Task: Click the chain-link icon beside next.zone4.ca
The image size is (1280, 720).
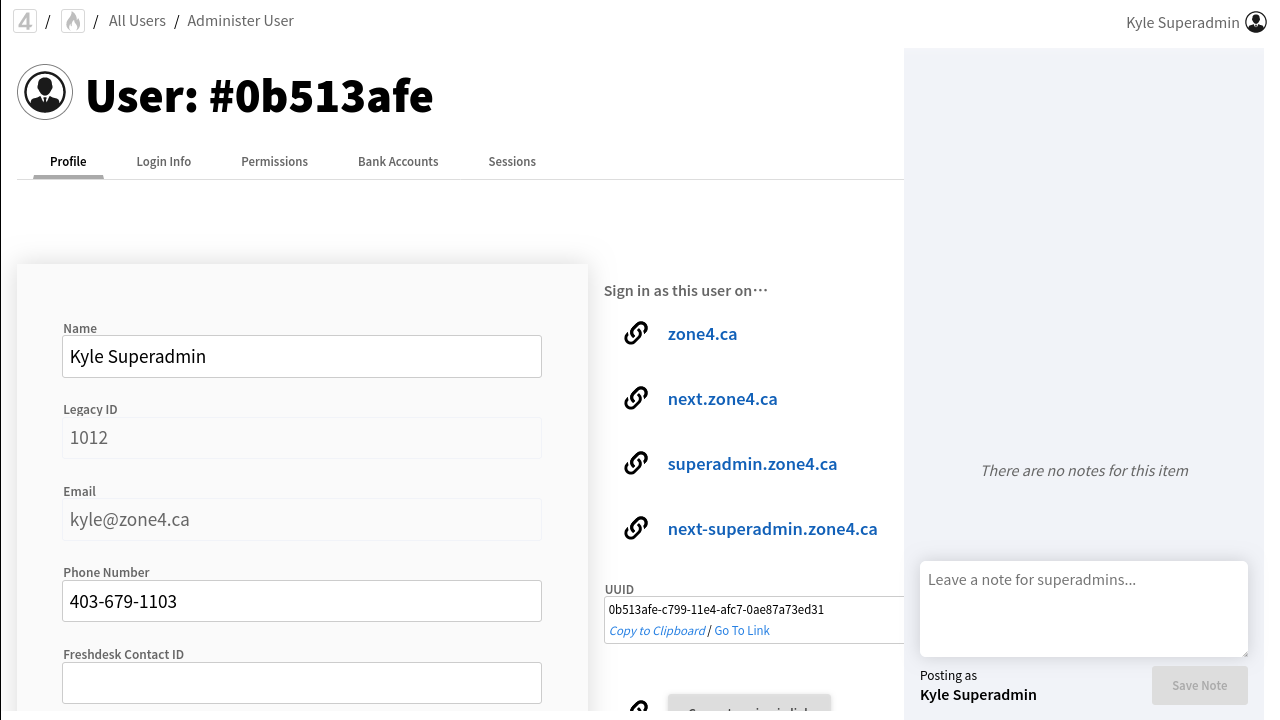Action: point(636,398)
